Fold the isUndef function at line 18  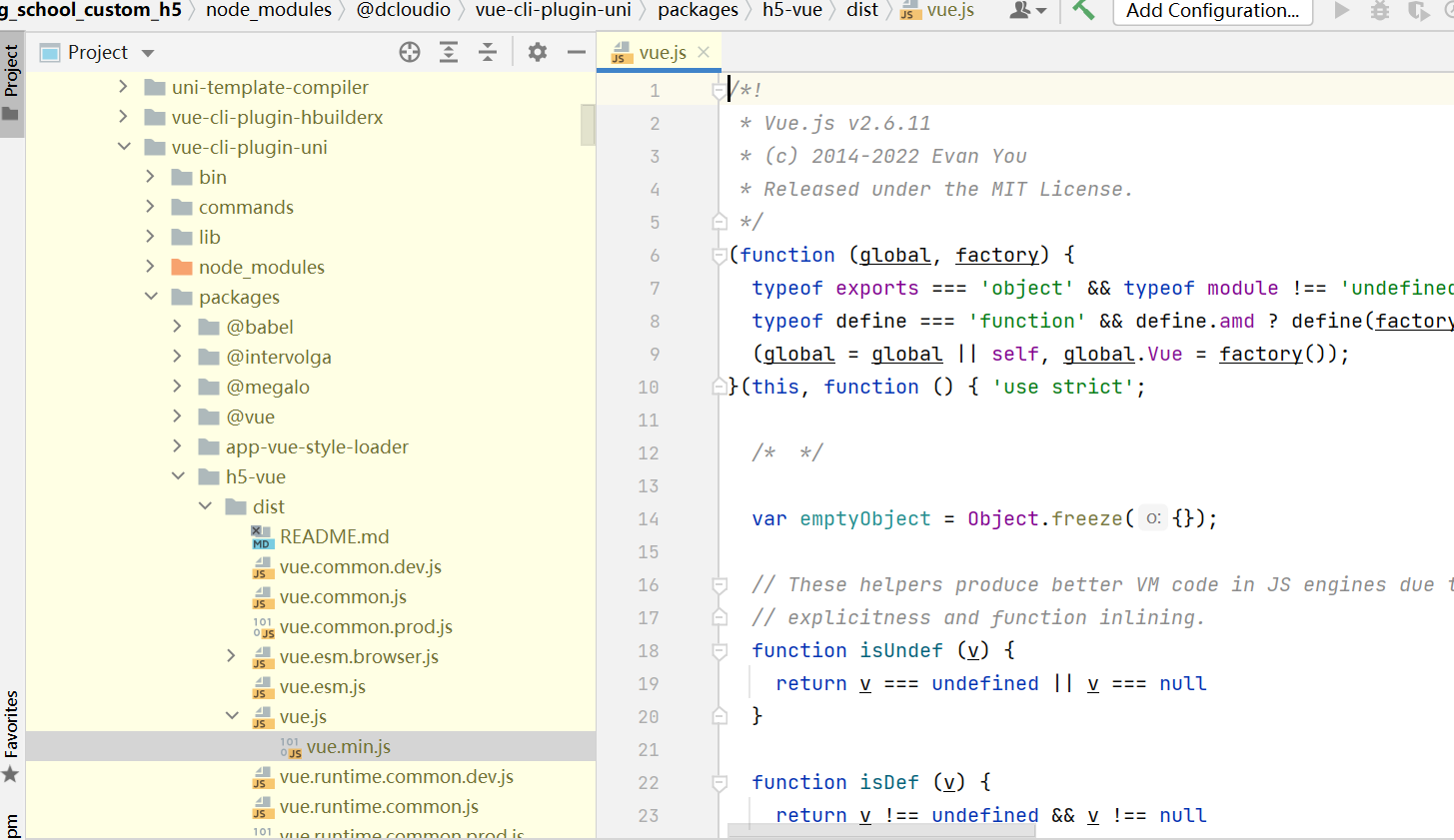(720, 651)
